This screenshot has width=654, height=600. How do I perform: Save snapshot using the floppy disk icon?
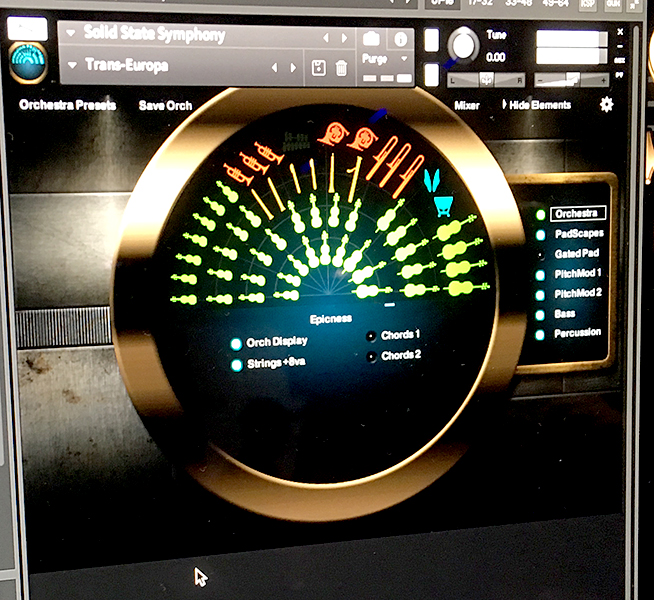coord(319,68)
